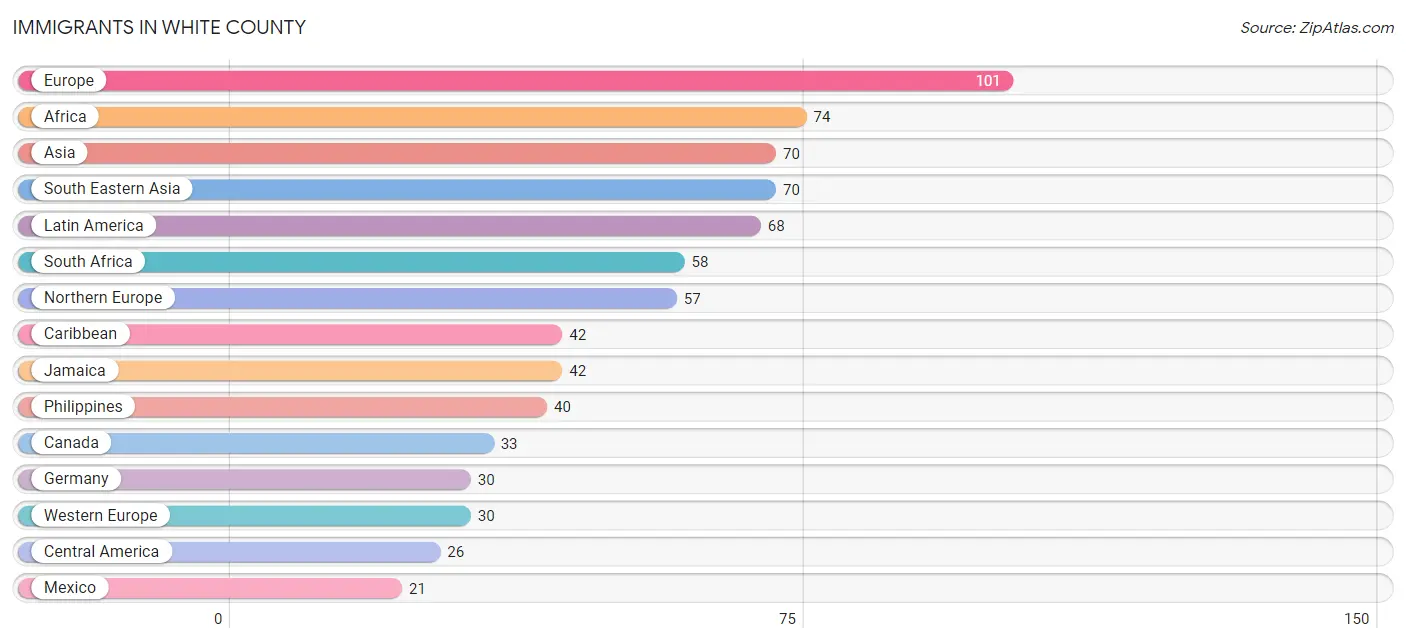Click the pink Europe bar
This screenshot has height=643, width=1406.
(515, 81)
